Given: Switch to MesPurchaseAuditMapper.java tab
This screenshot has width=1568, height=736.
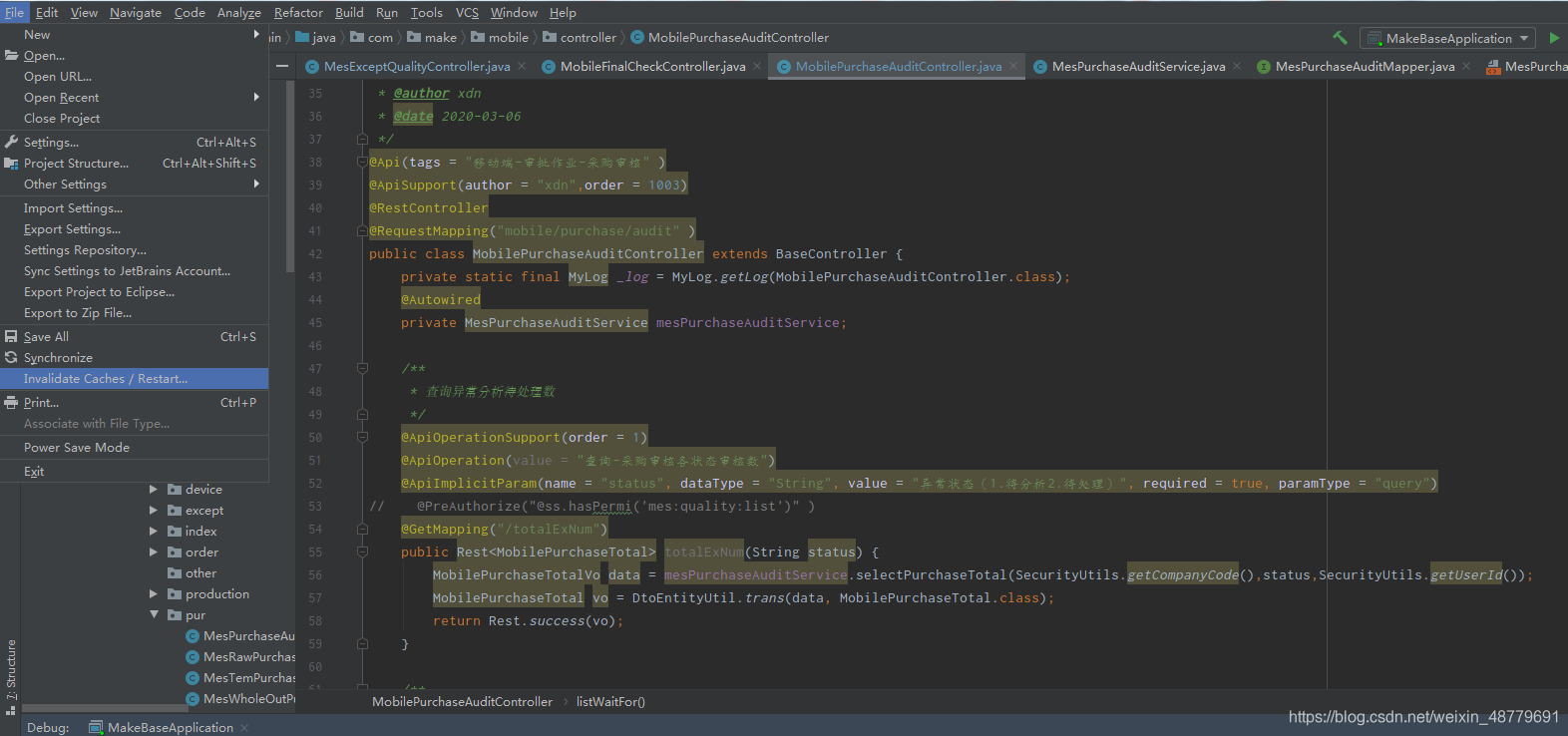Looking at the screenshot, I should [1365, 66].
